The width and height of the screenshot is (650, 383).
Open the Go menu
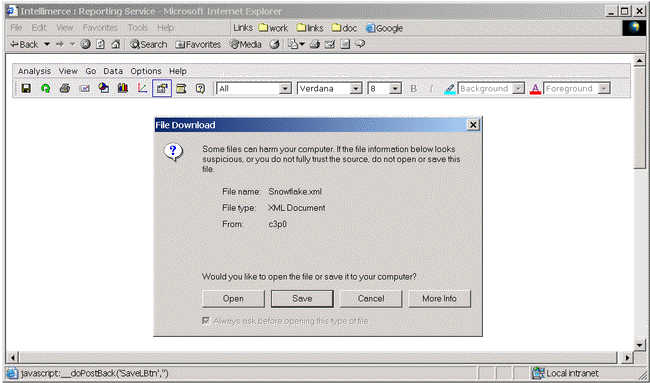pos(91,71)
